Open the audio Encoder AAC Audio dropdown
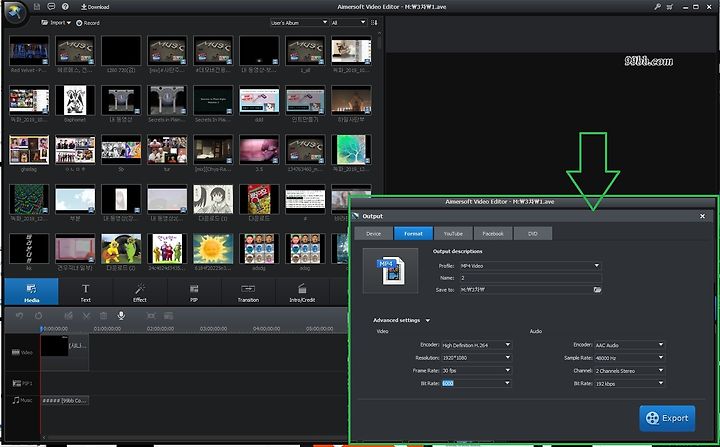This screenshot has width=720, height=447. pos(630,345)
